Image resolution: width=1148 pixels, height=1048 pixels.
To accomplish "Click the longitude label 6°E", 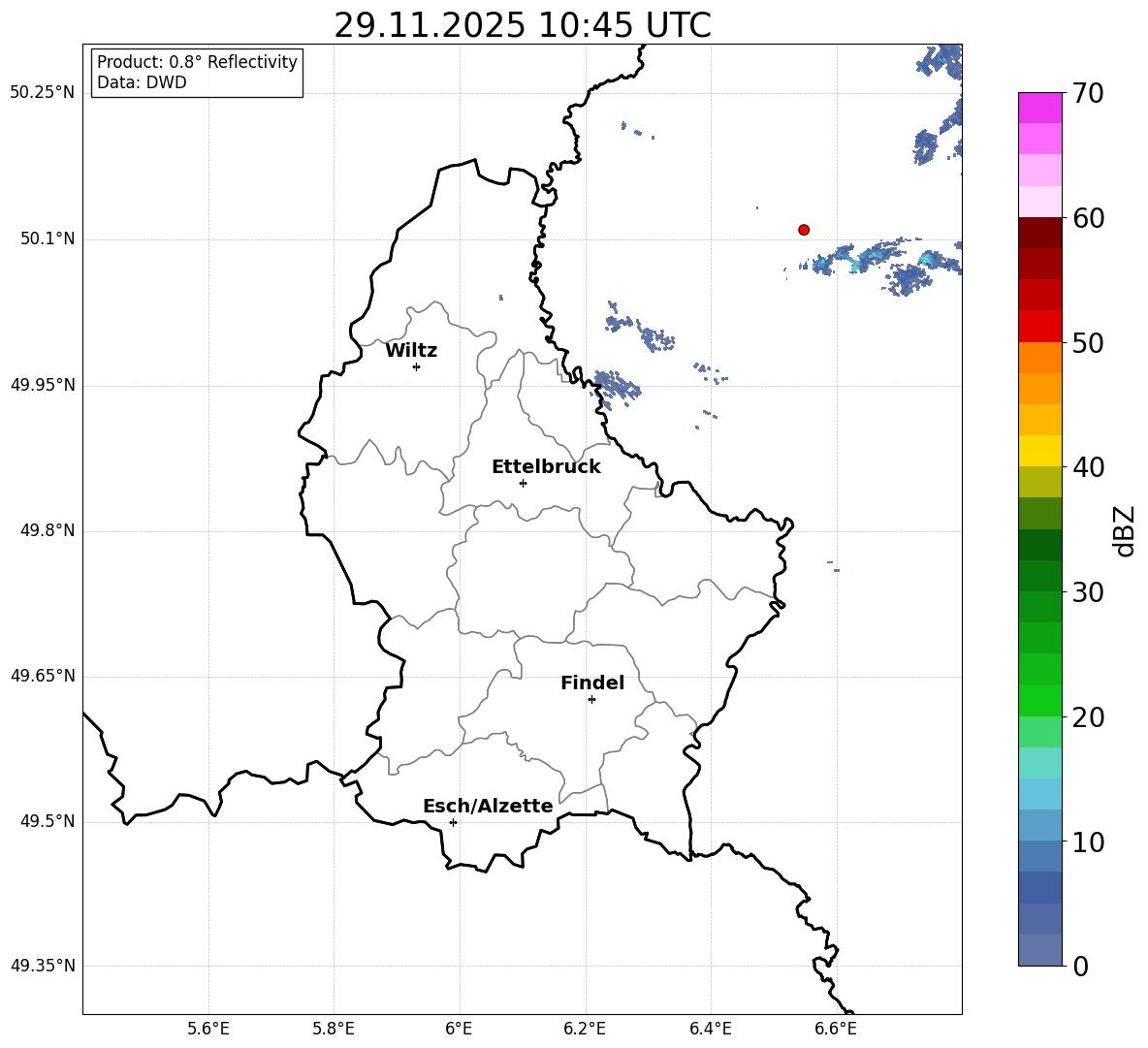I will 459,1029.
